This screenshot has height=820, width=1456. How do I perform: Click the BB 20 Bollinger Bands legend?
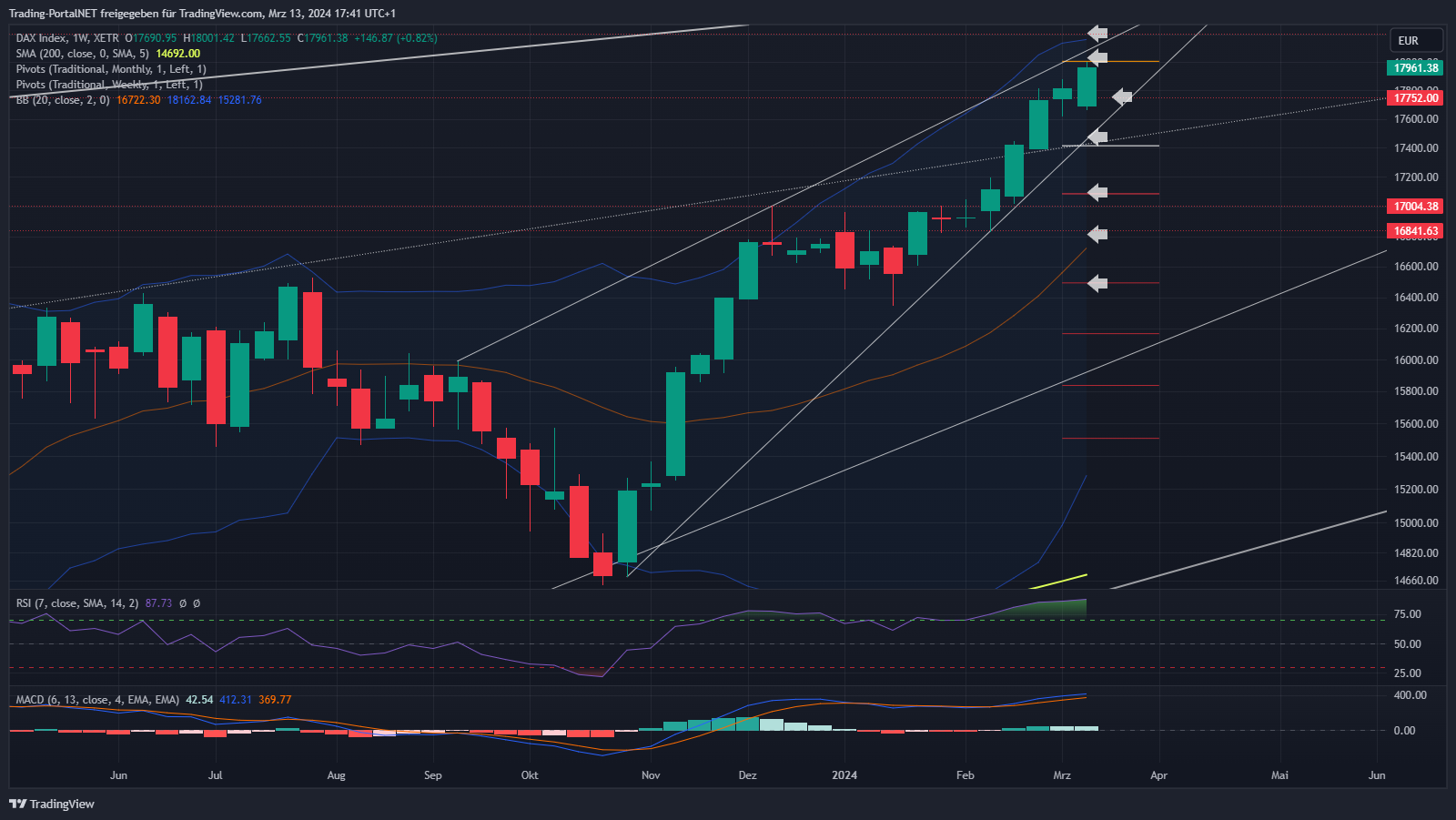coord(62,100)
